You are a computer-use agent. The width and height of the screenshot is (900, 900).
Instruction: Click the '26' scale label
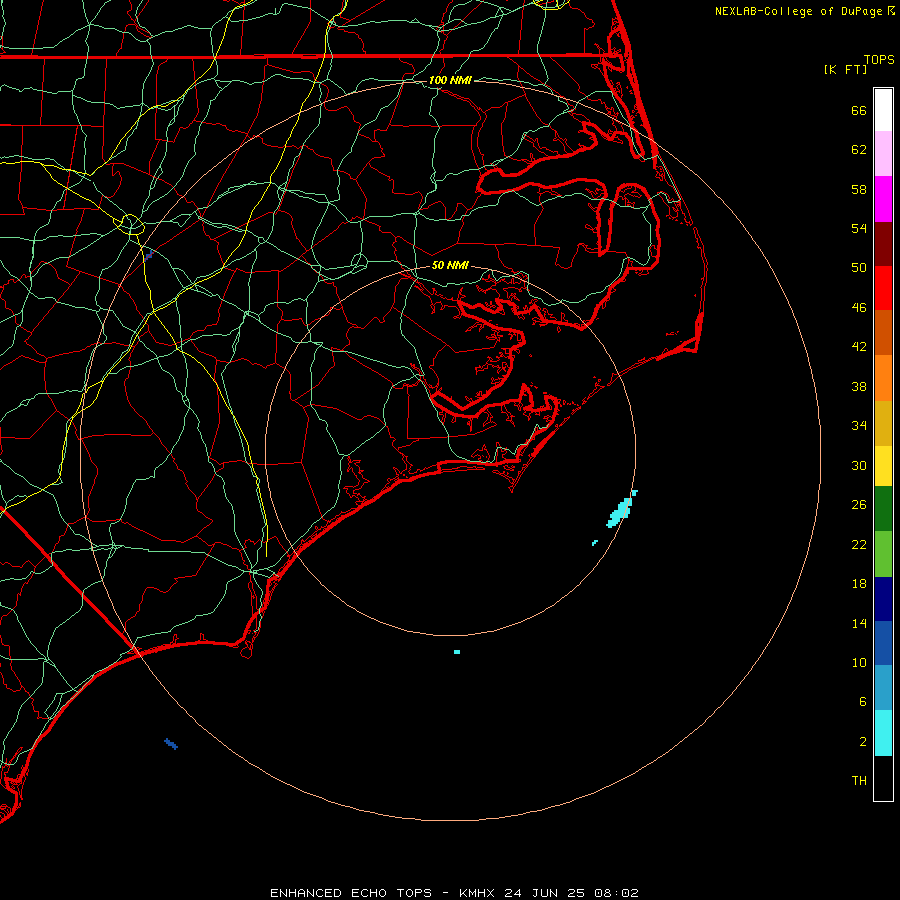click(x=859, y=505)
